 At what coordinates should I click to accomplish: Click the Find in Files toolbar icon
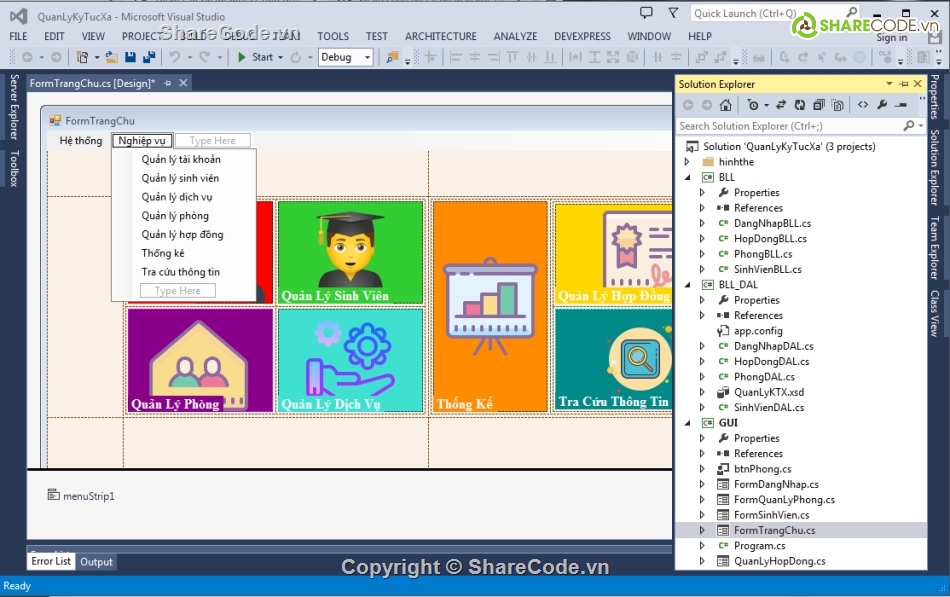392,57
